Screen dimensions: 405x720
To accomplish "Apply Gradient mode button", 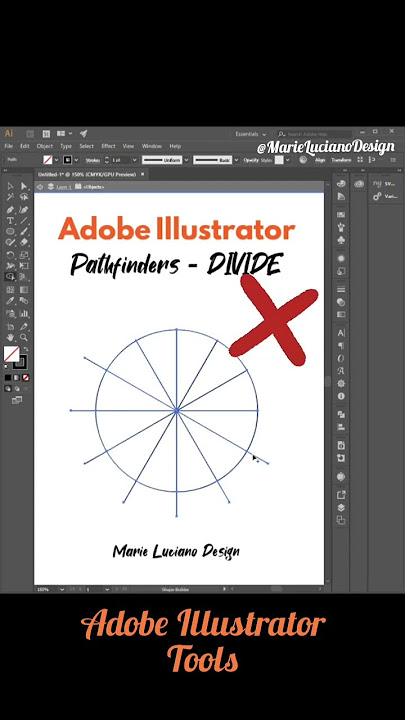I will (x=17, y=377).
